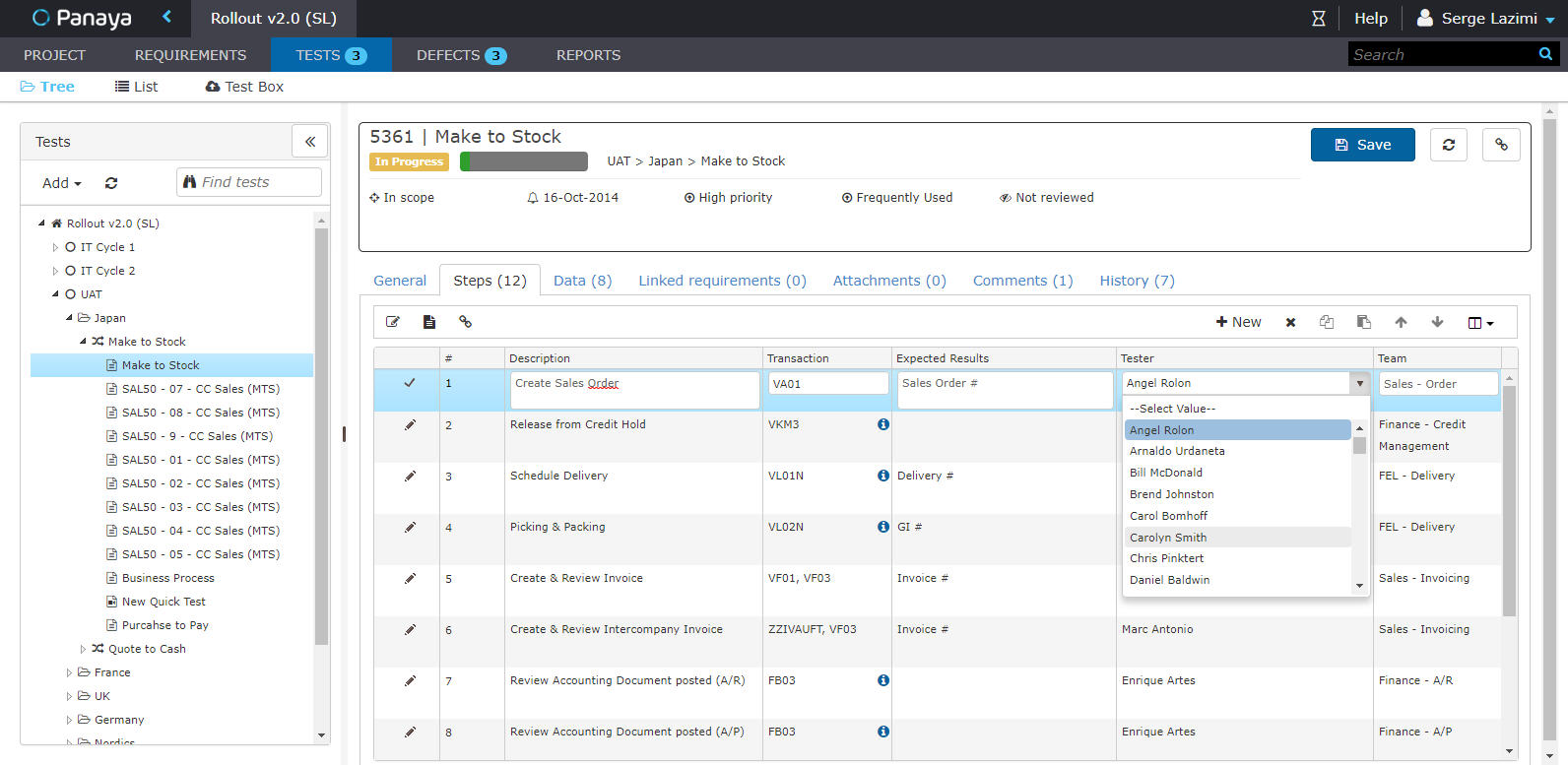Collapse the Tests panel with double chevron
Screen dimensions: 1568x765
[310, 142]
